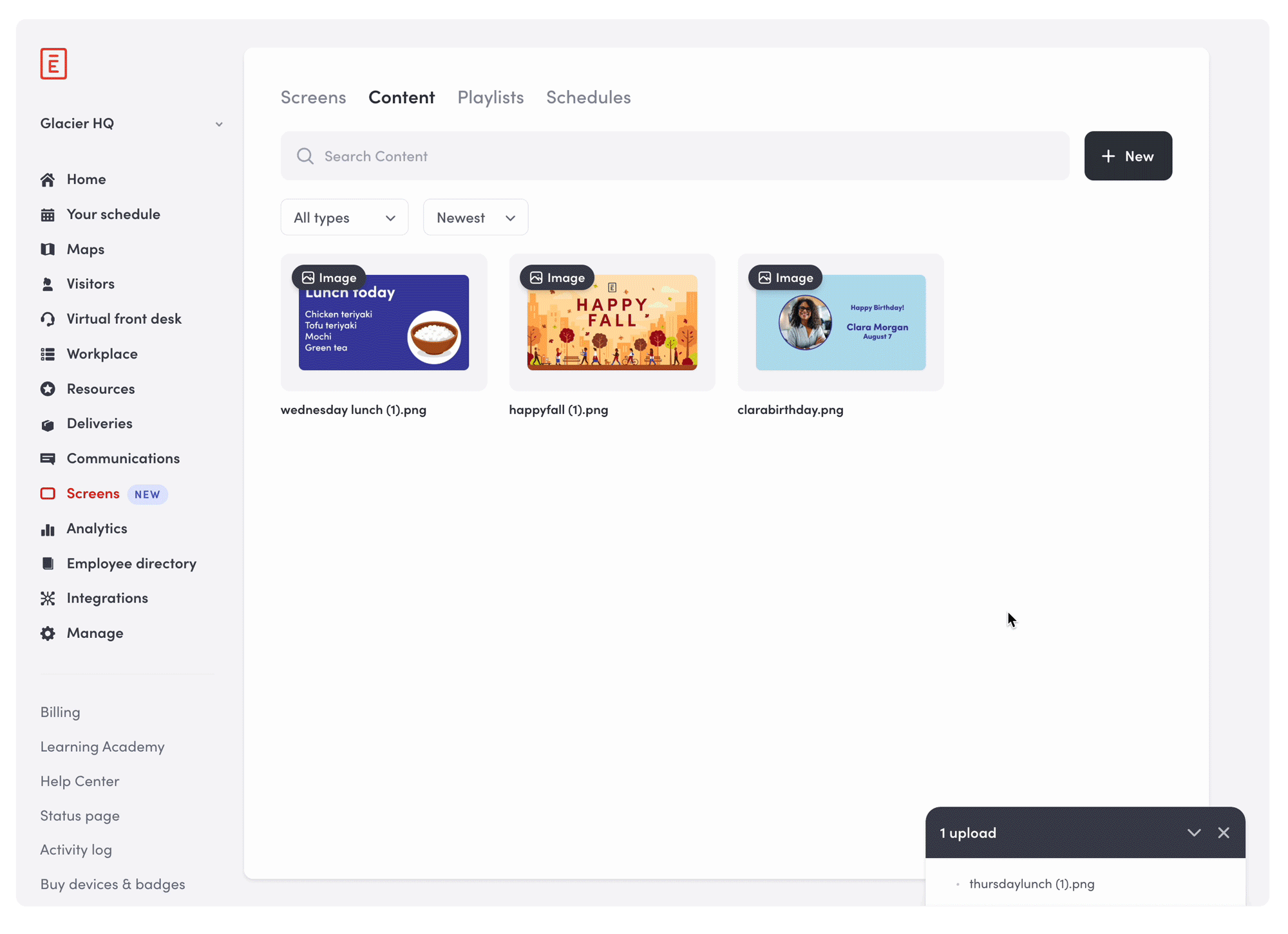Dismiss the upload panel with X
Viewport: 1288px width, 934px height.
tap(1224, 833)
